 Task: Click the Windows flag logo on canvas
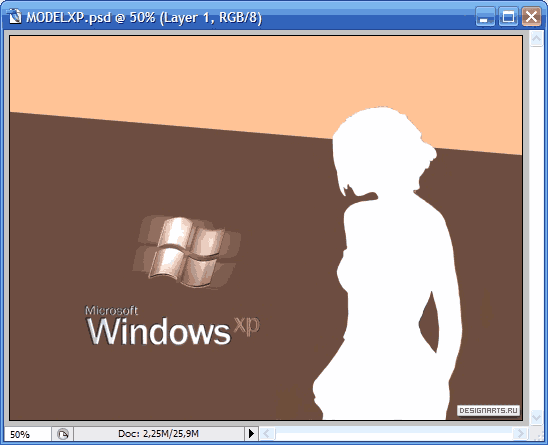187,252
